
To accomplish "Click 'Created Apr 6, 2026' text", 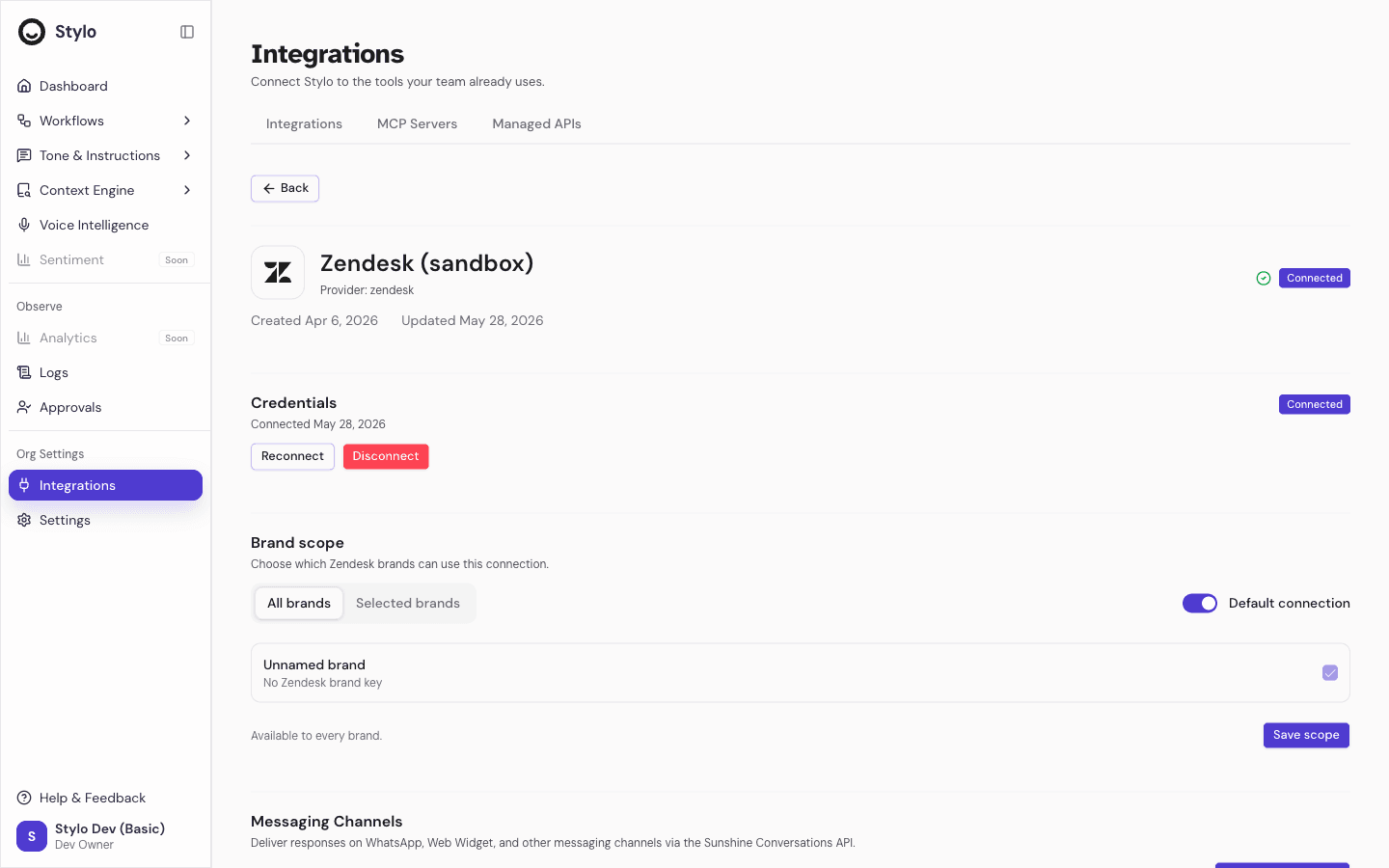I will click(314, 320).
